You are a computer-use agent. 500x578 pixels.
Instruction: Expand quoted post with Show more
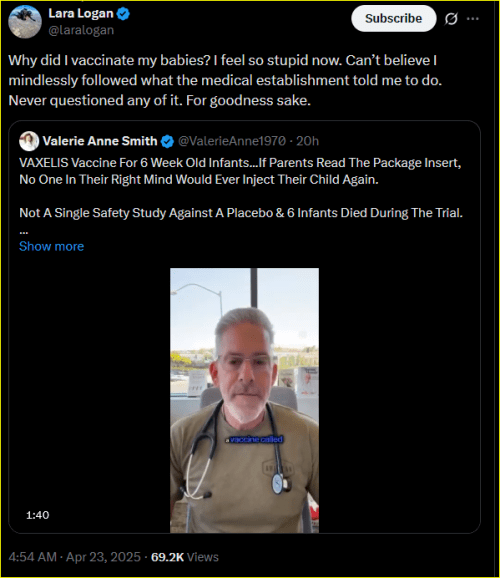point(52,246)
